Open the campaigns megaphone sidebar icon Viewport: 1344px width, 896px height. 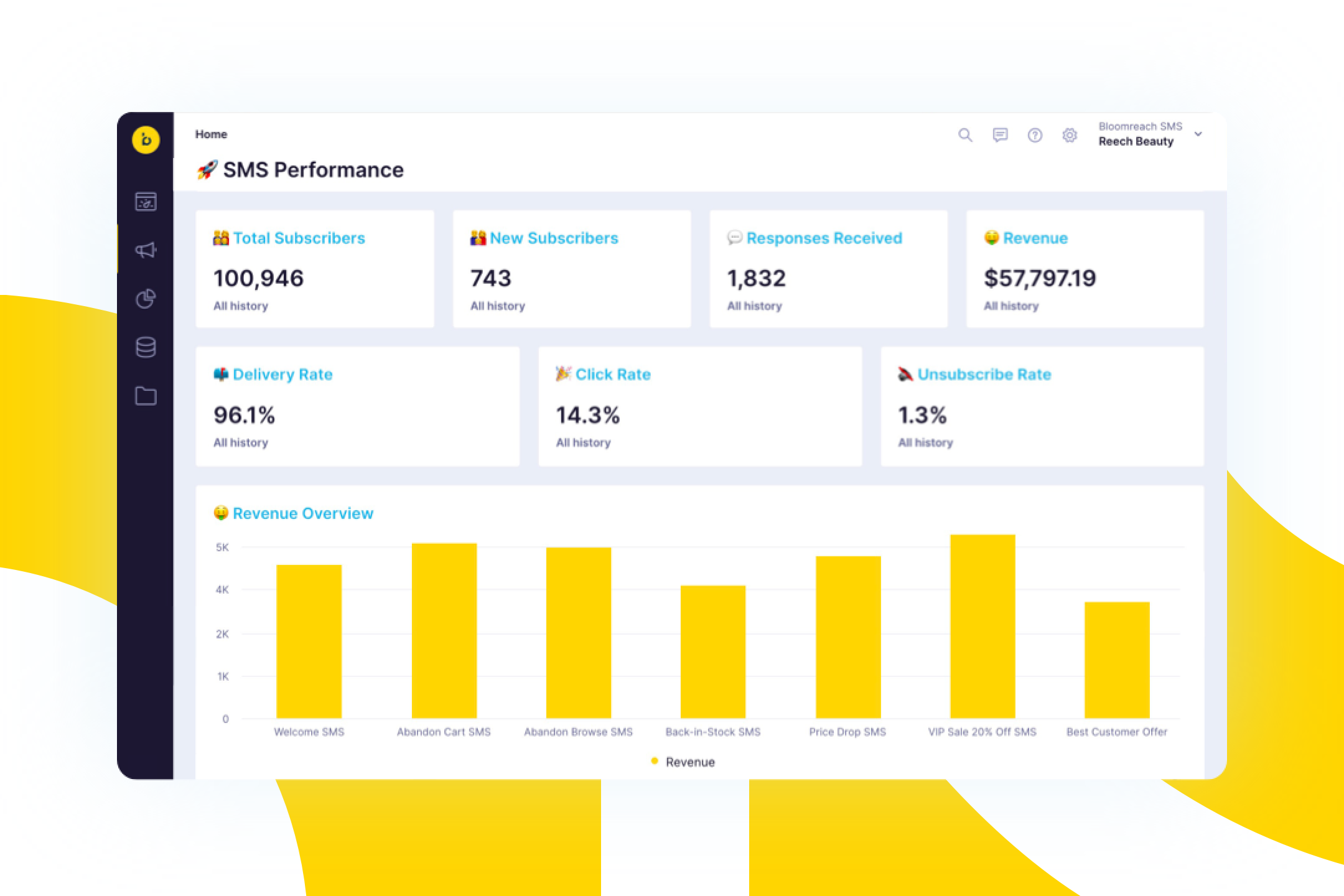[x=146, y=250]
